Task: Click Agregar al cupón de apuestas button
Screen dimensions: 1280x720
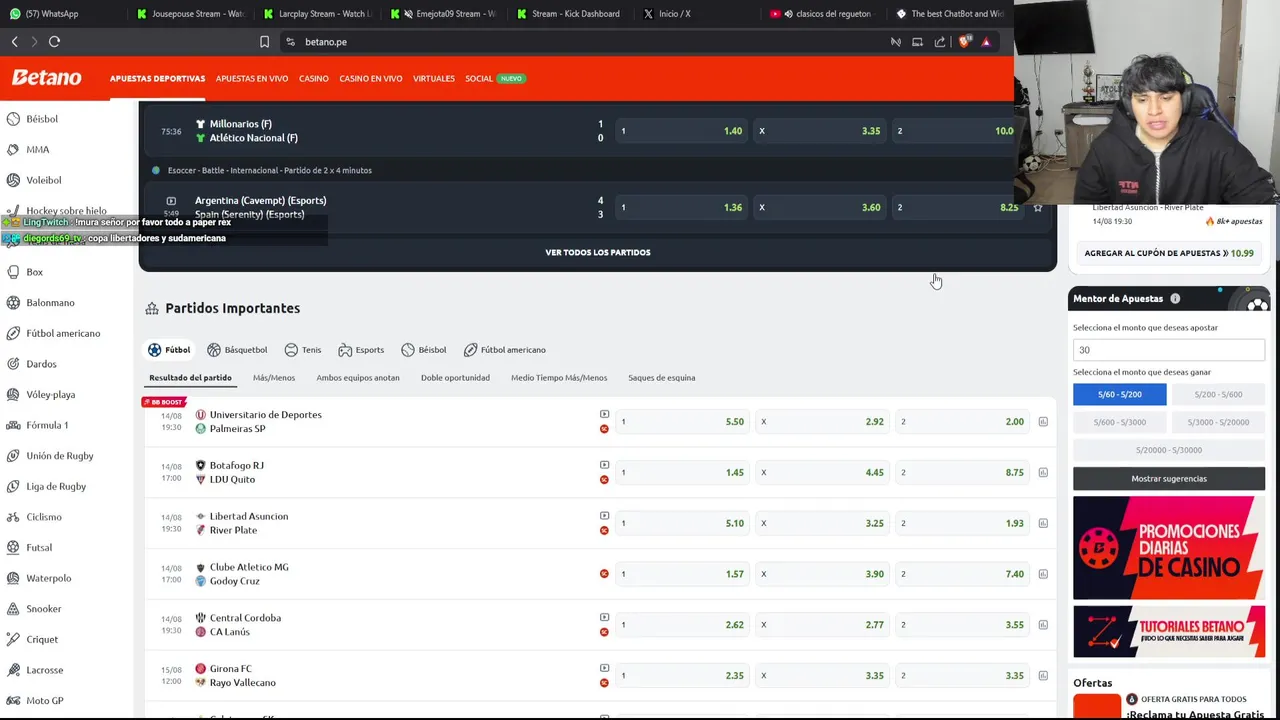Action: [x=1169, y=253]
